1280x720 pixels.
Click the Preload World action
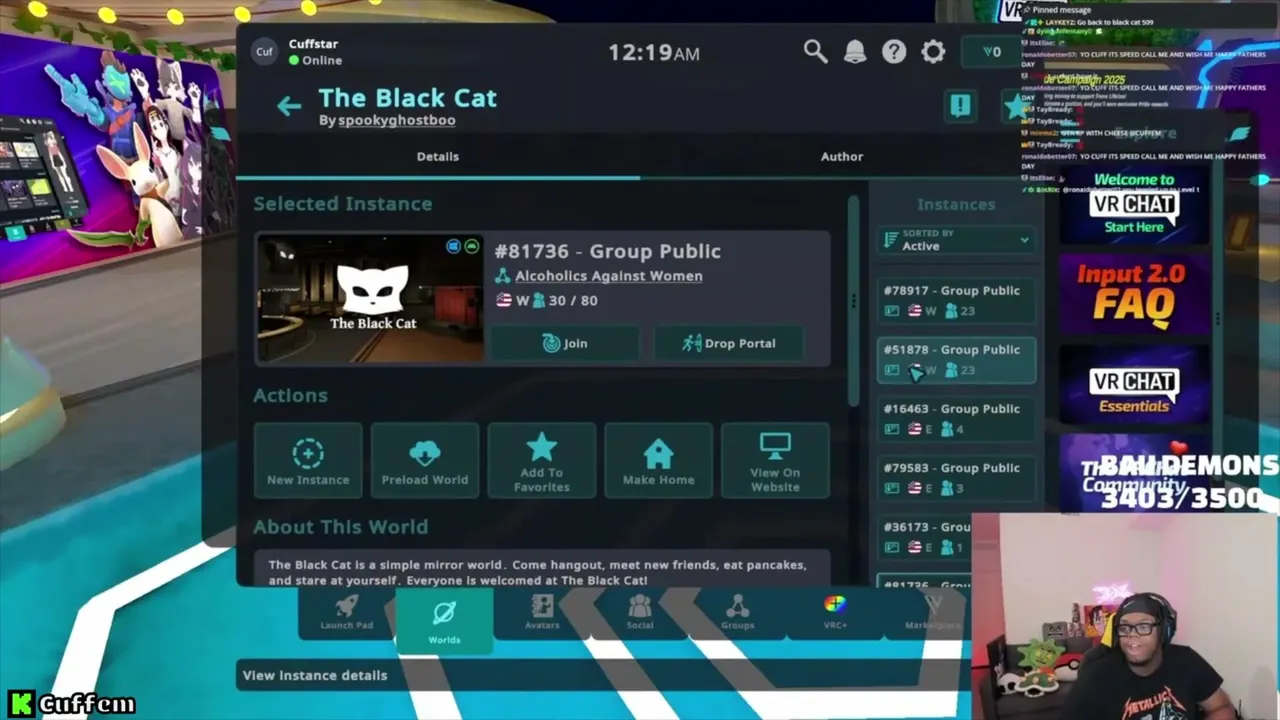click(x=425, y=460)
